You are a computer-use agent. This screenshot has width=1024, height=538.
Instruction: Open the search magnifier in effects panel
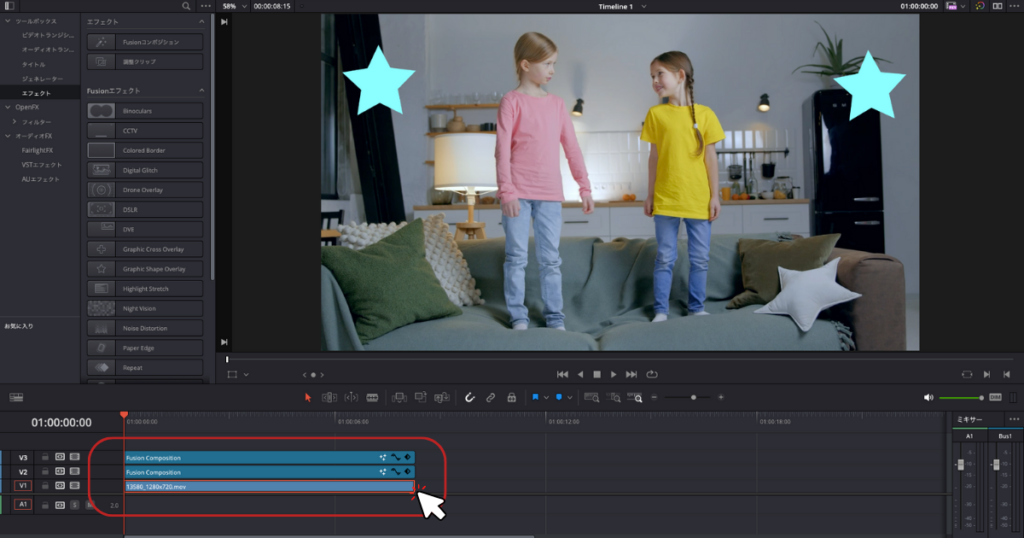[x=186, y=6]
